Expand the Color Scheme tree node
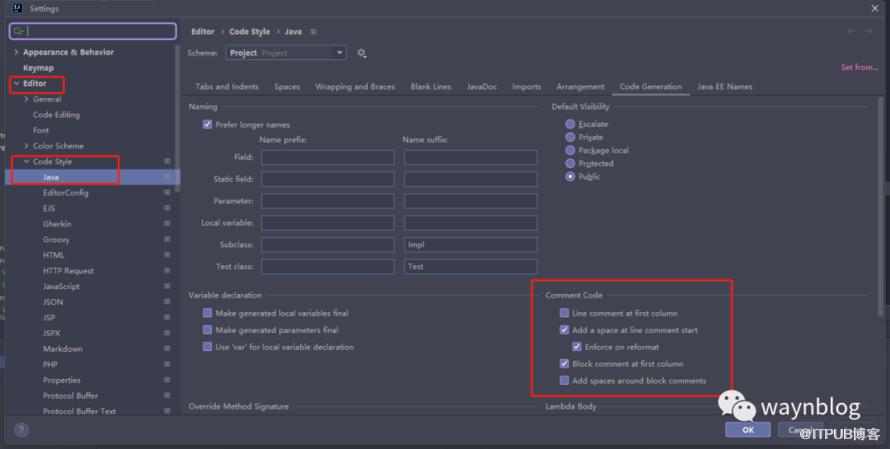 (x=27, y=146)
